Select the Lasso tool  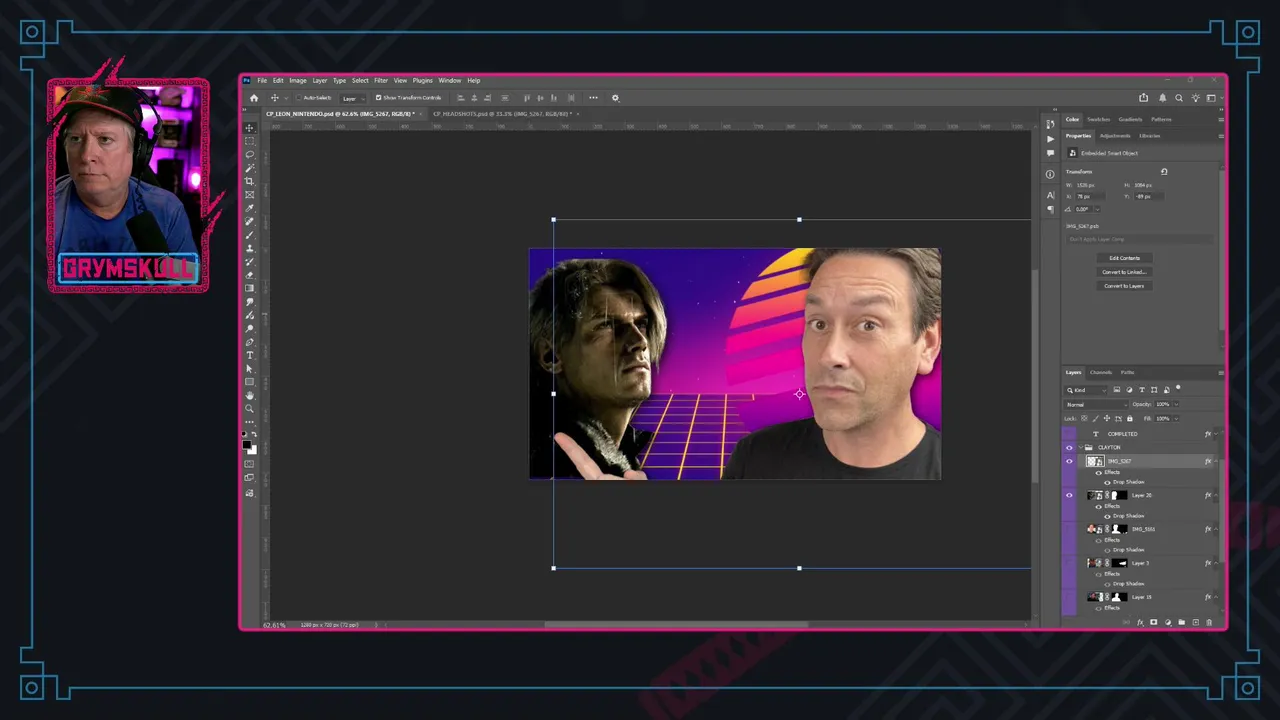(x=250, y=155)
